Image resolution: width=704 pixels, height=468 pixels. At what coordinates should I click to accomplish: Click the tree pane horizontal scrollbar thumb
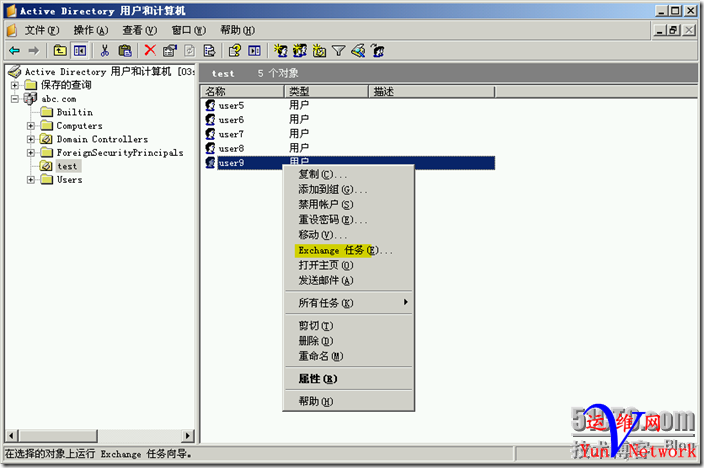58,435
